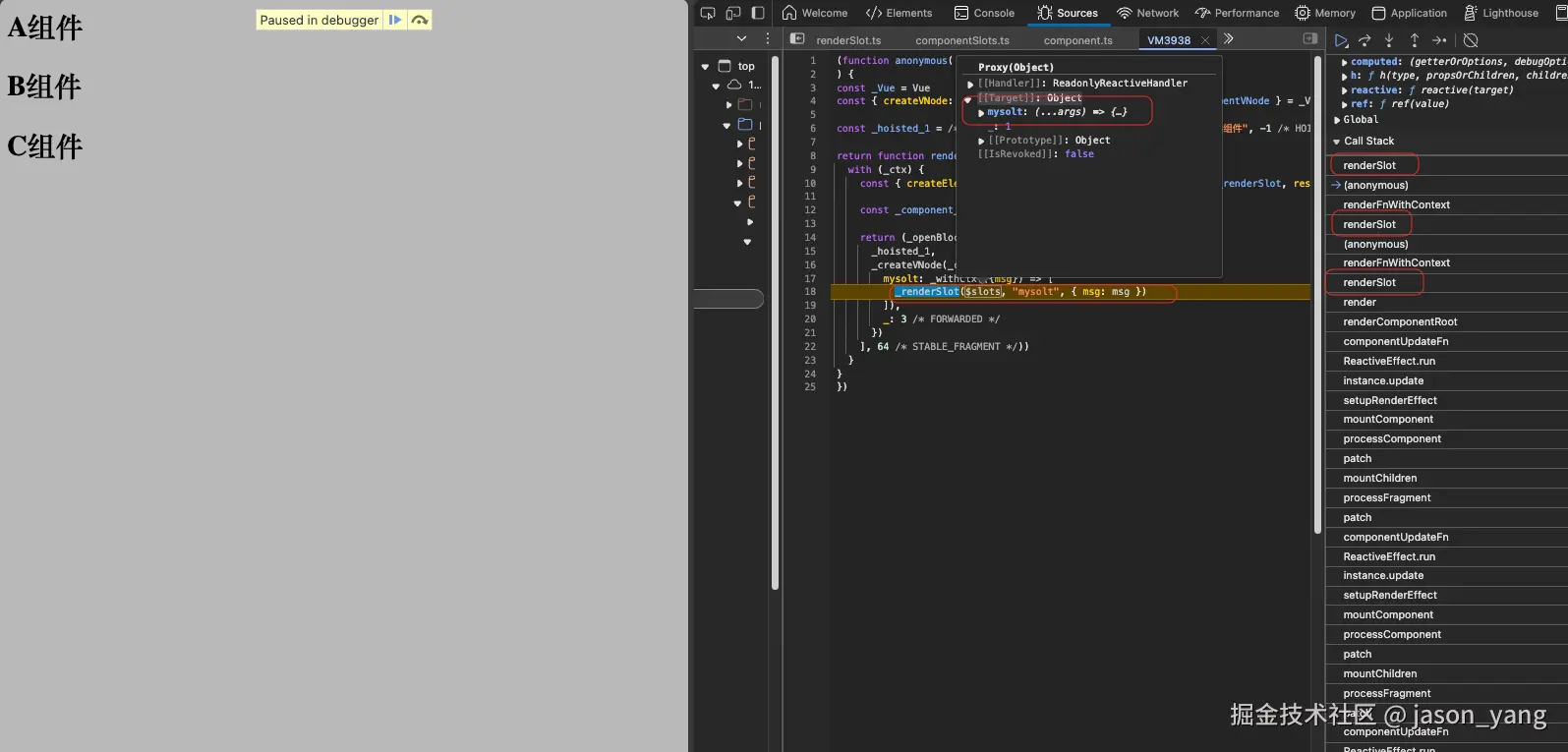Screen dimensions: 1568x752
Task: Resume script execution in debugger toolbar
Action: click(1341, 40)
